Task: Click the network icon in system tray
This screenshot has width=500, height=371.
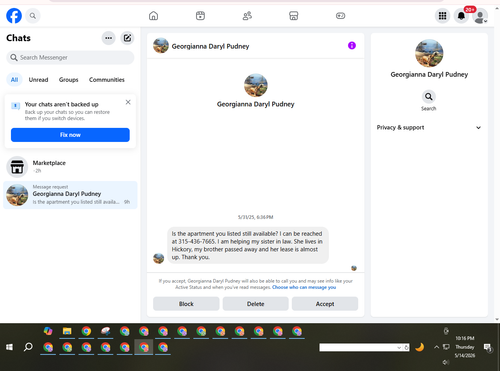Action: tap(446, 347)
